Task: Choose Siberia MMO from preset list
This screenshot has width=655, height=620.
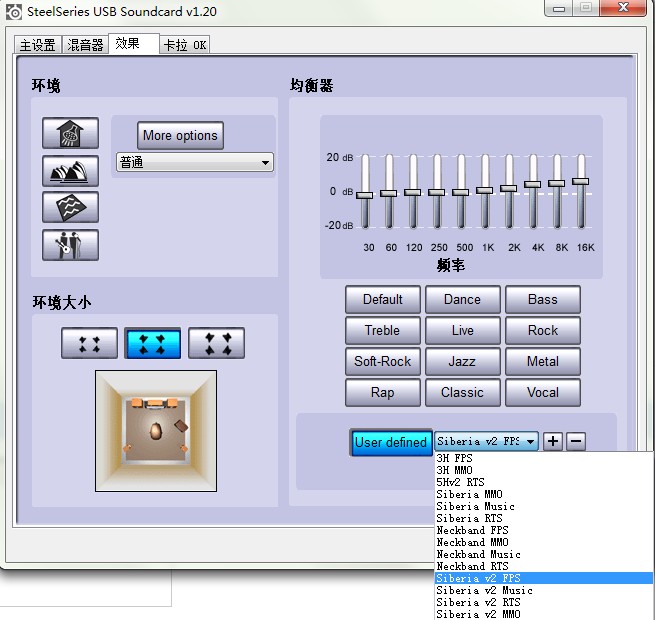Action: point(544,494)
